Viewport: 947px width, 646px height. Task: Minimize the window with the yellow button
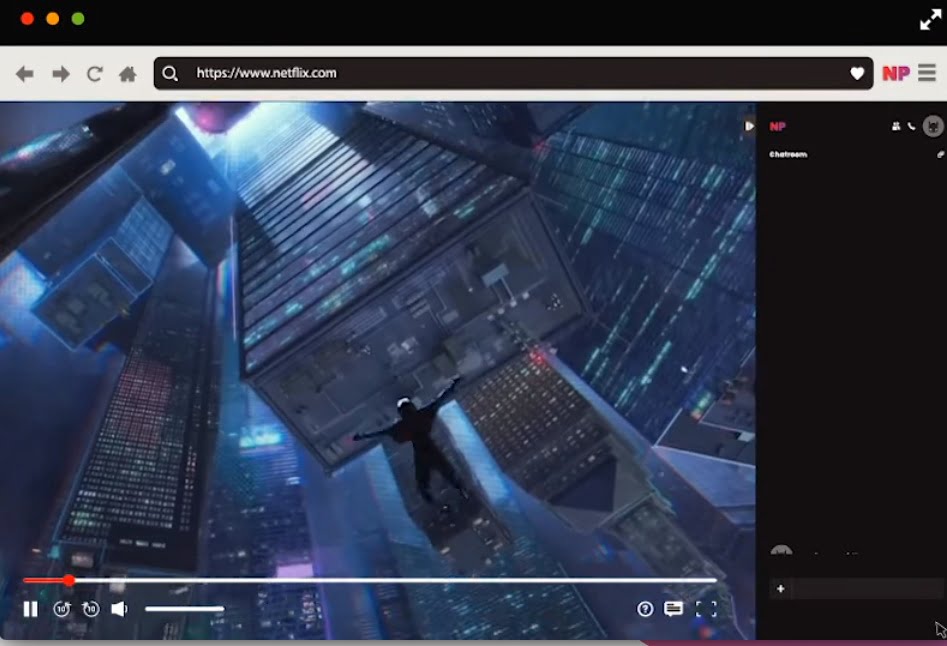pyautogui.click(x=53, y=19)
